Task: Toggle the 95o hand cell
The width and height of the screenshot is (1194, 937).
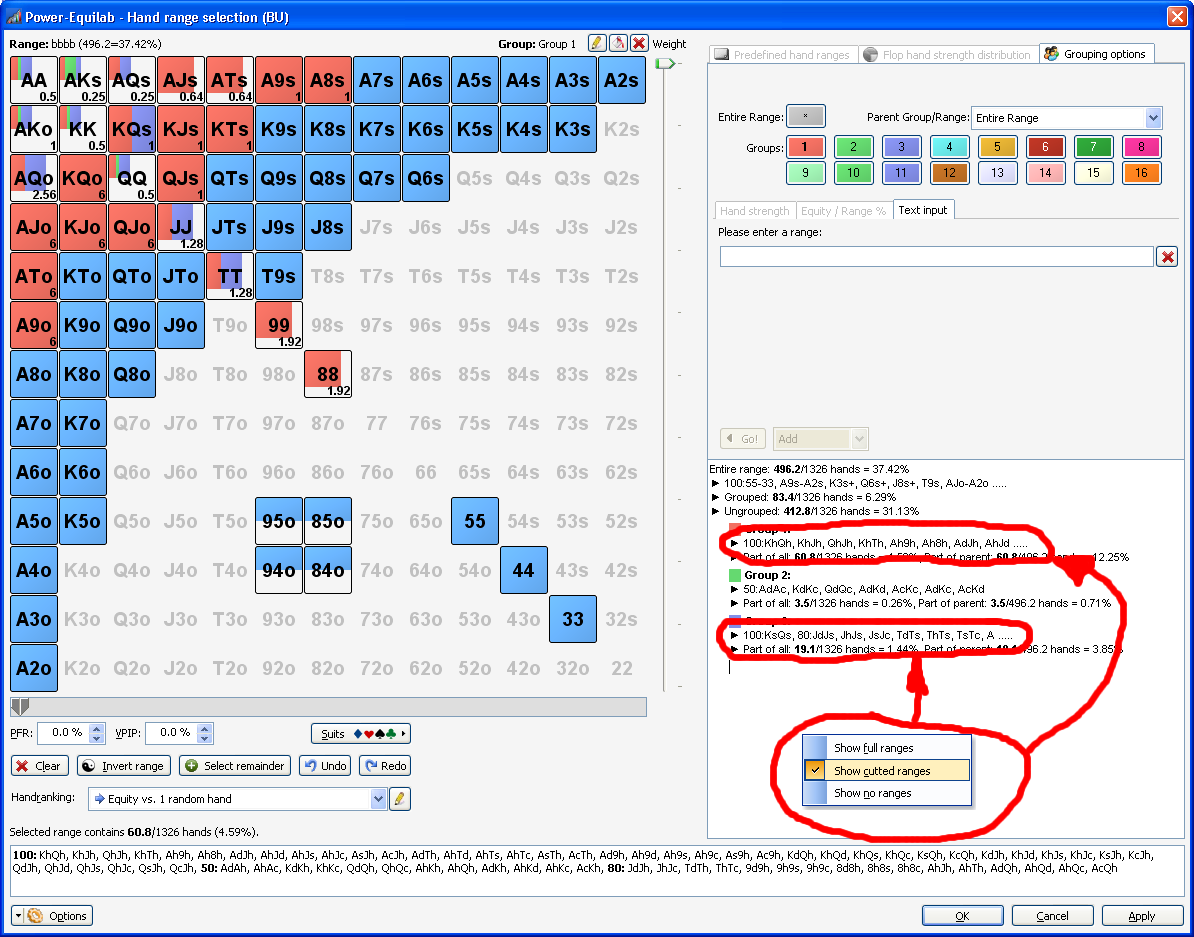Action: (x=279, y=521)
